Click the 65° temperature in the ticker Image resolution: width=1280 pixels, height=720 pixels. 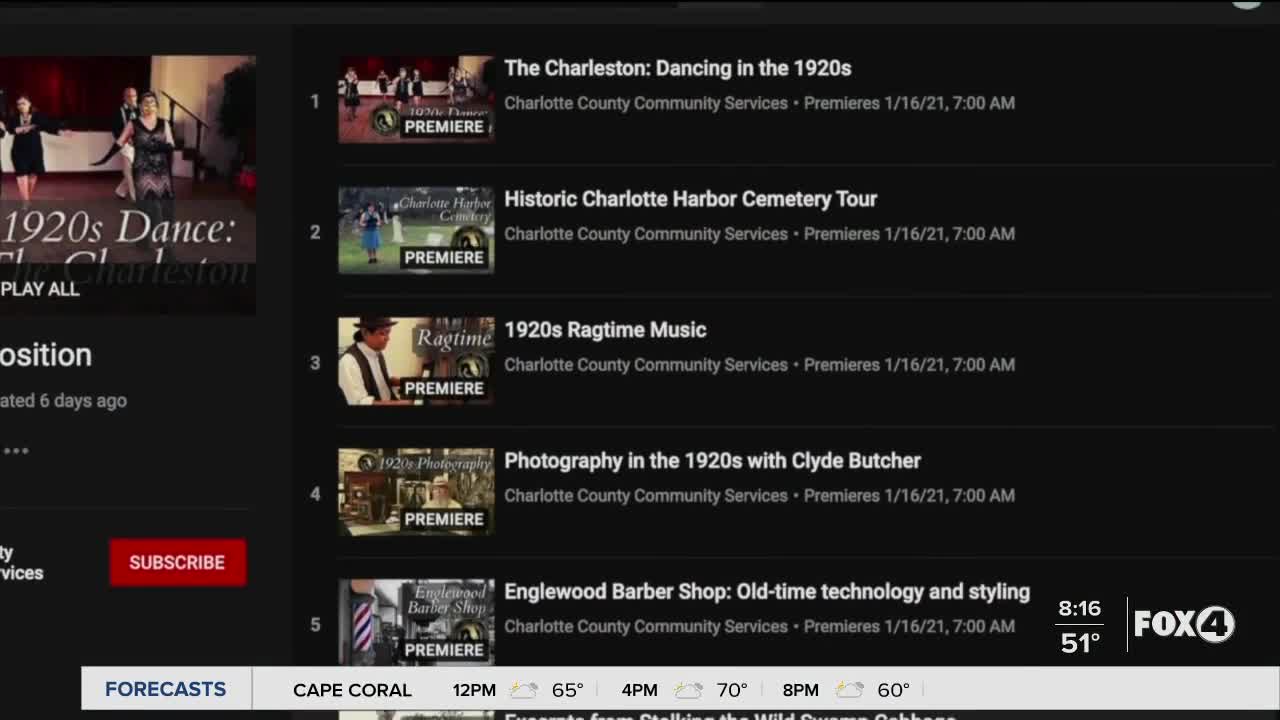click(x=568, y=690)
